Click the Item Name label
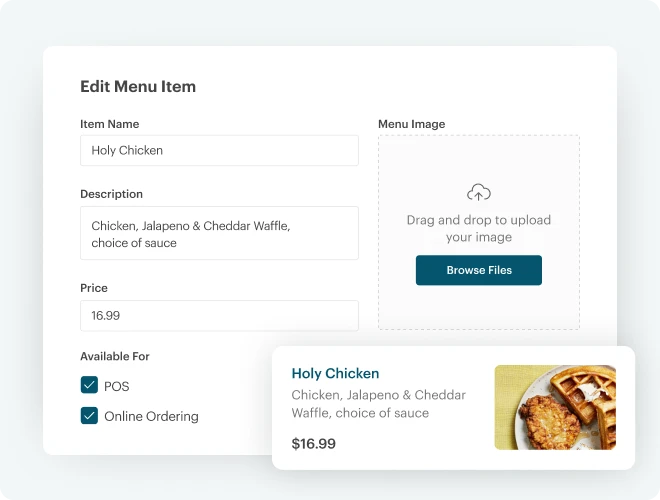This screenshot has width=660, height=500. click(109, 124)
